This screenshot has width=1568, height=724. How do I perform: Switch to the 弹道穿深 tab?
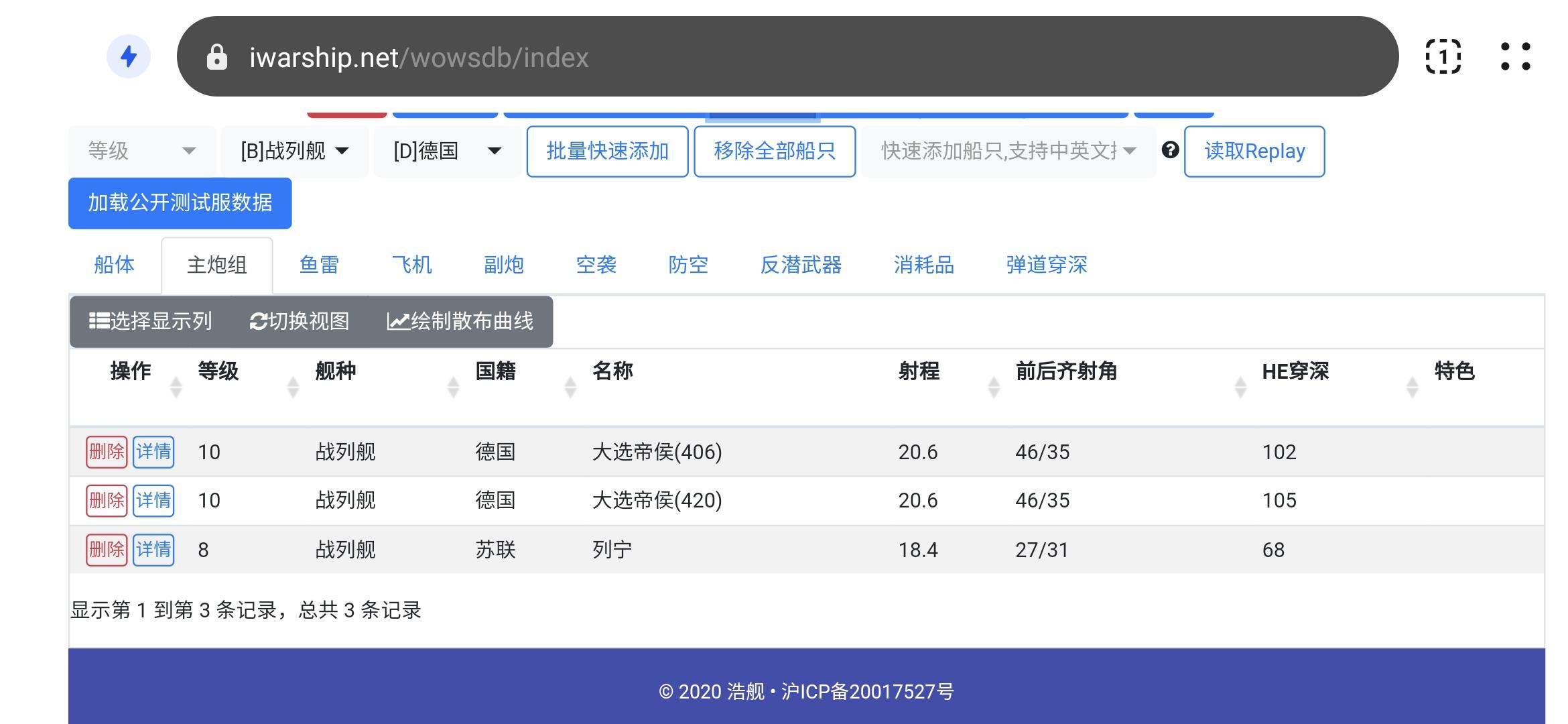tap(1046, 265)
